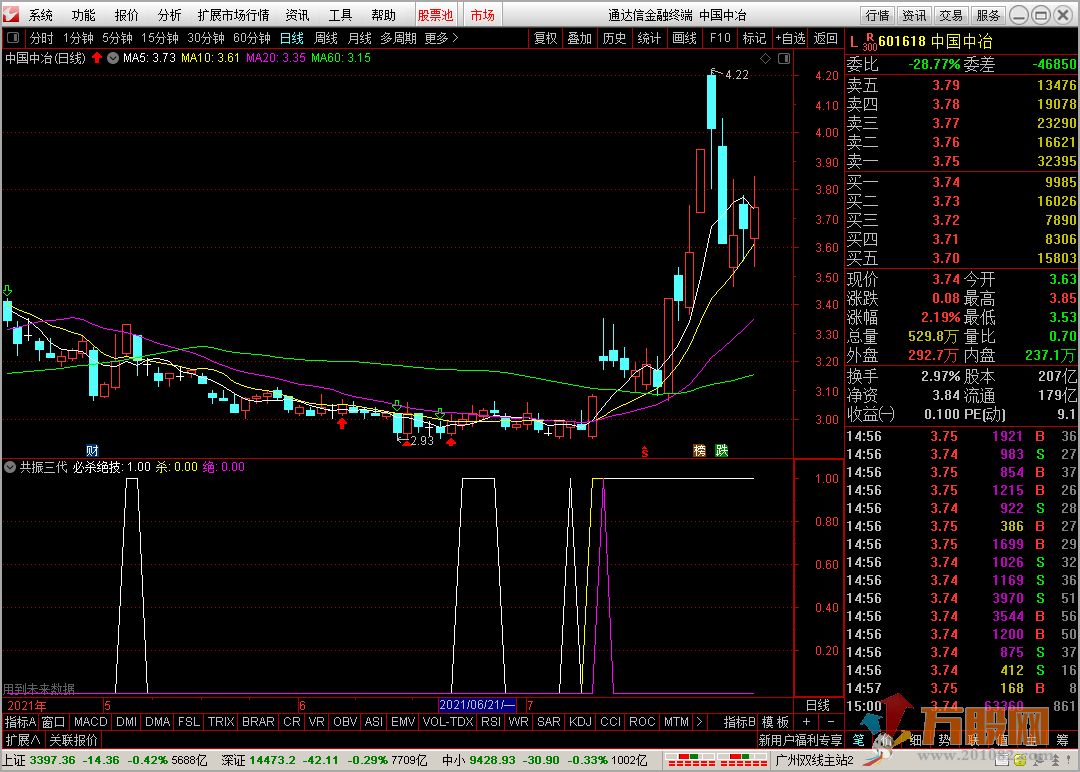Click the 统计 toolbar item
1080x772 pixels.
(649, 38)
